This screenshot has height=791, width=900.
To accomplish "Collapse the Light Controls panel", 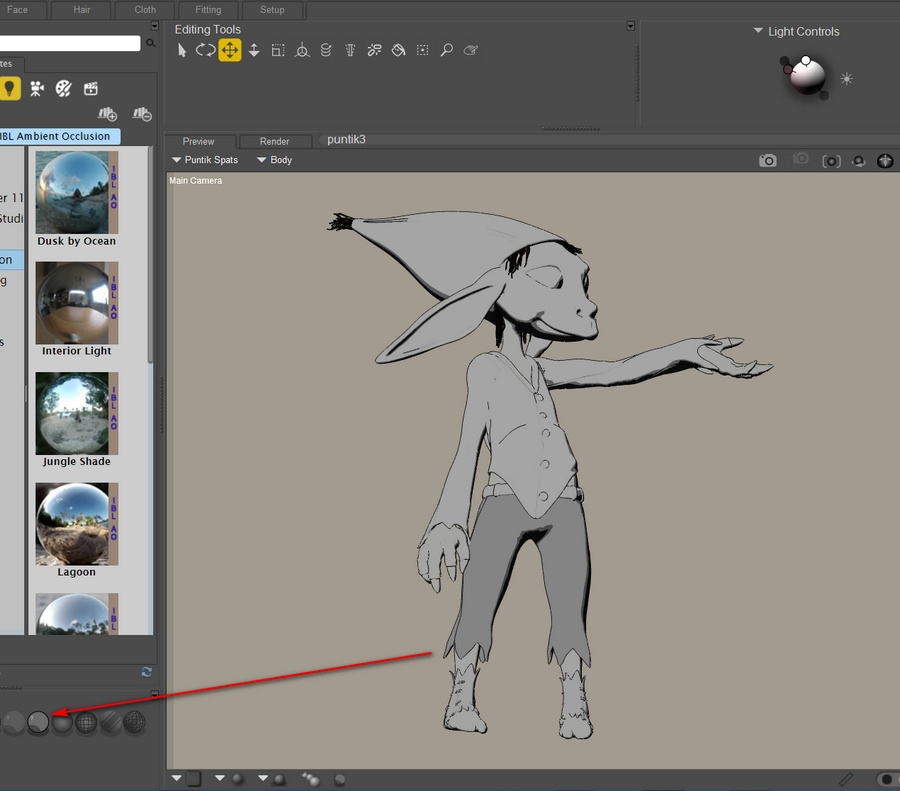I will pyautogui.click(x=758, y=32).
